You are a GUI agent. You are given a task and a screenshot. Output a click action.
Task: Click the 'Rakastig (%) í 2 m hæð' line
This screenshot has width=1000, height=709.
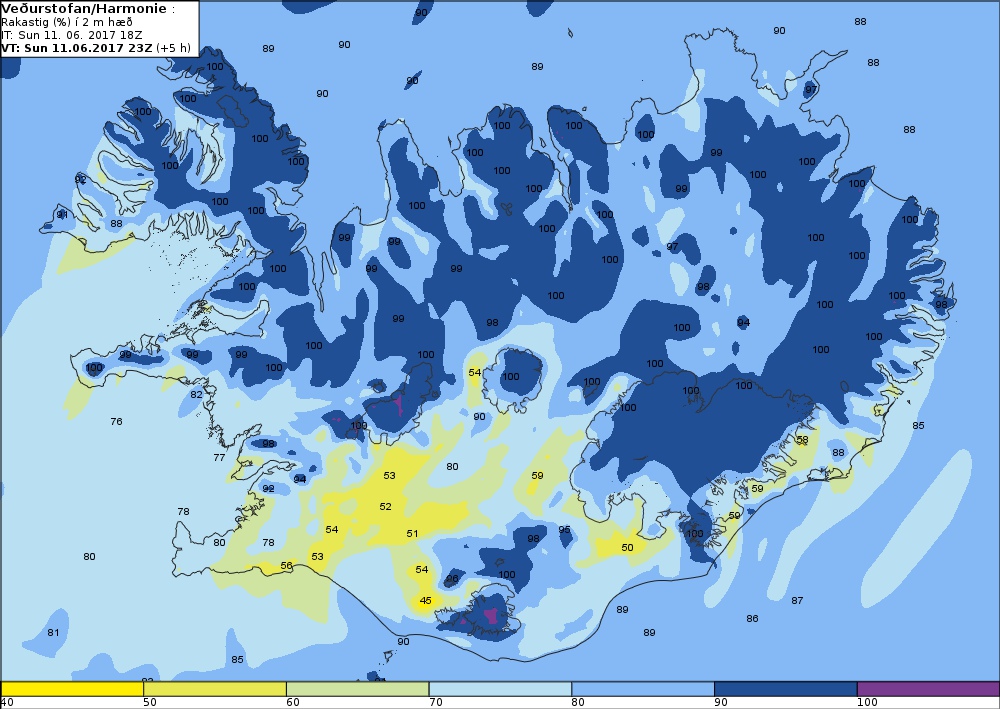(67, 22)
